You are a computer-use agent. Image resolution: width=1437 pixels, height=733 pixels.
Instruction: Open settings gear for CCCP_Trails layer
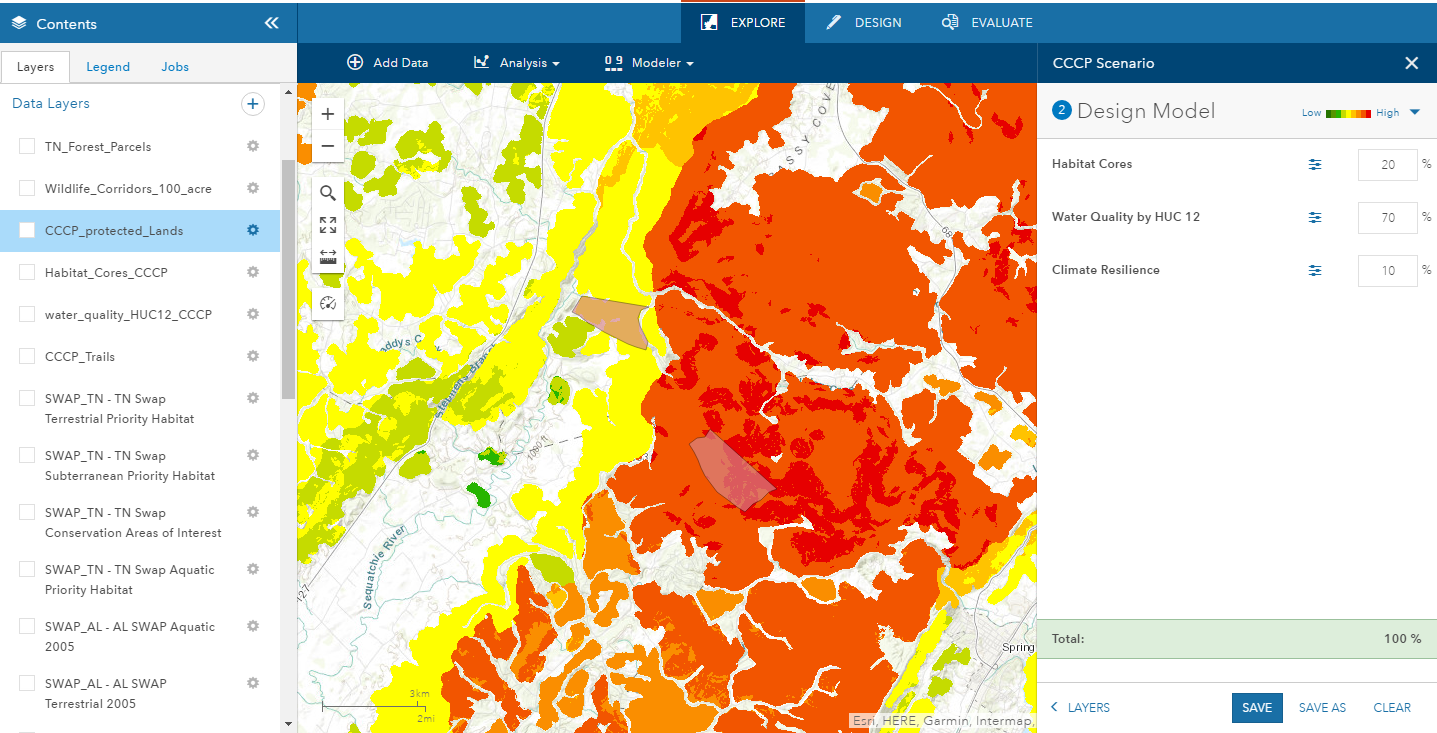(x=253, y=356)
